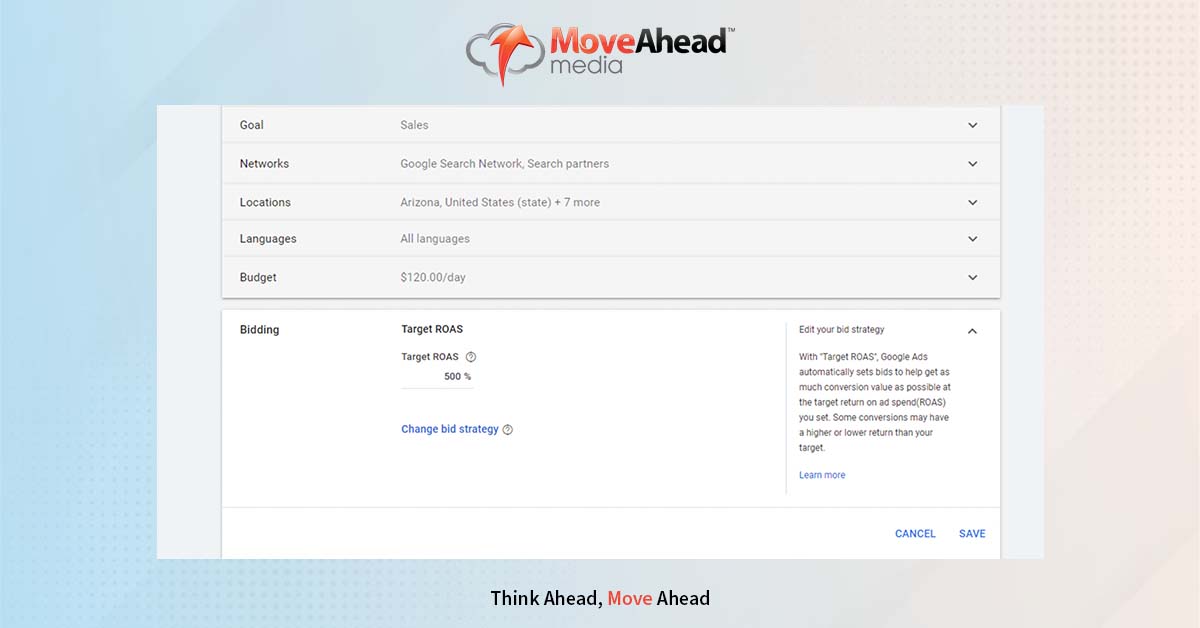Viewport: 1200px width, 628px height.
Task: Expand the Languages row chevron
Action: click(972, 239)
